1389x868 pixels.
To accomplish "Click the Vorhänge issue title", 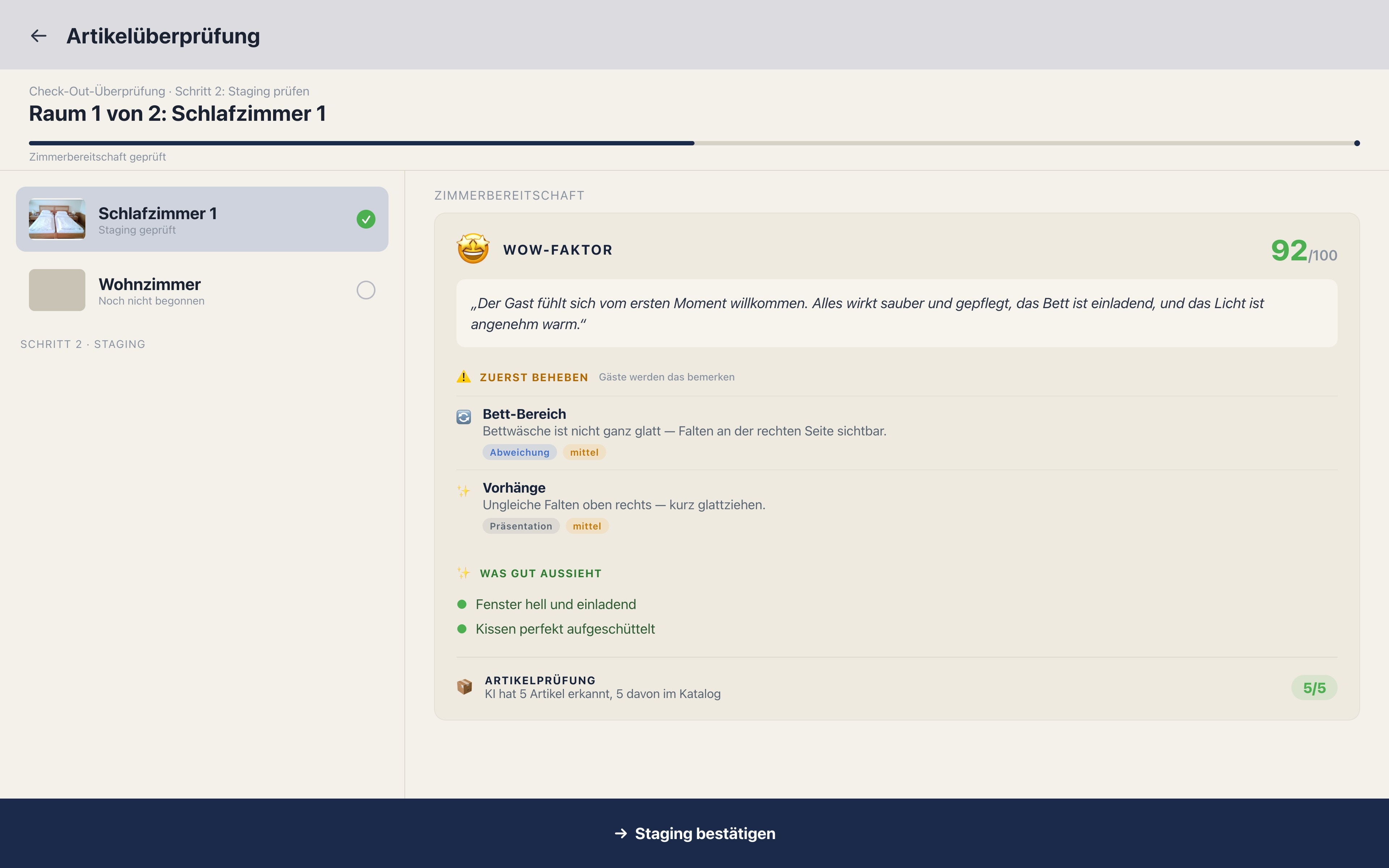I will 514,488.
